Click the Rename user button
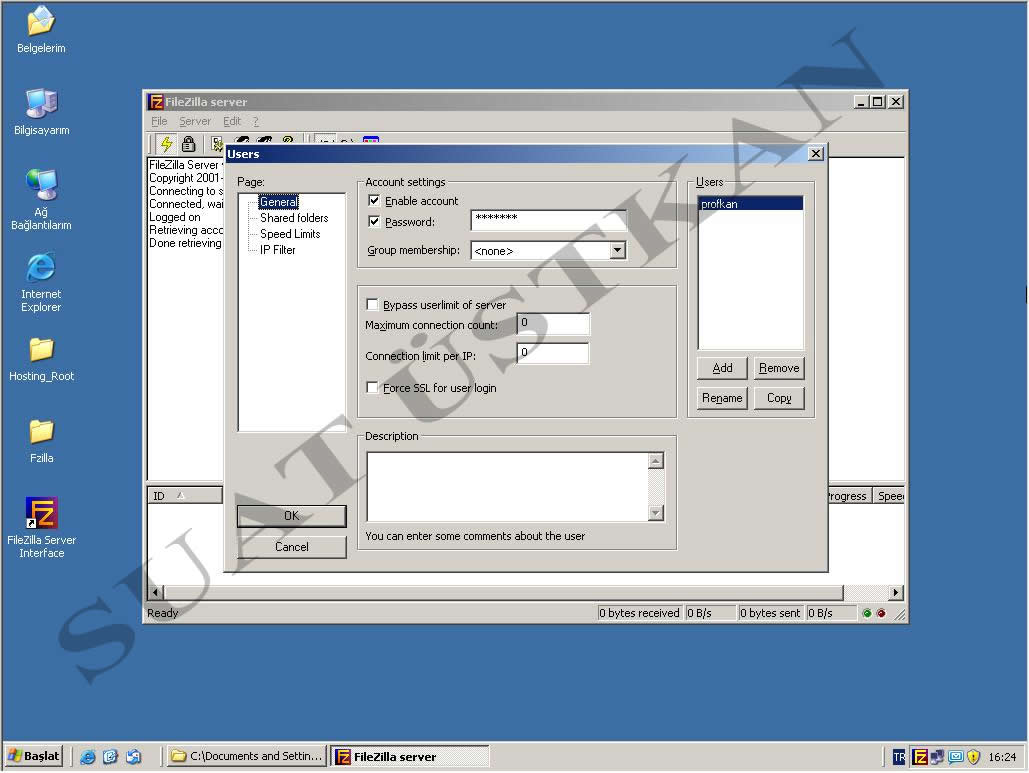Screen dimensions: 1029x773 click(722, 398)
